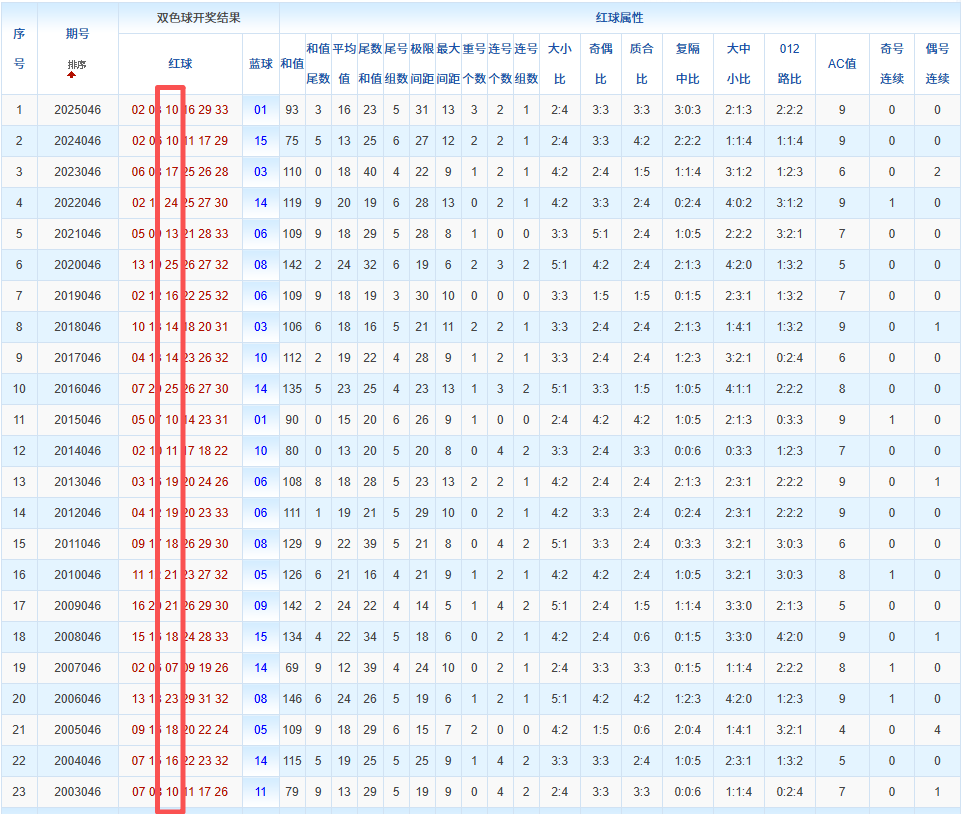The image size is (961, 814).
Task: Click the 复隔中比 column header
Action: point(688,64)
